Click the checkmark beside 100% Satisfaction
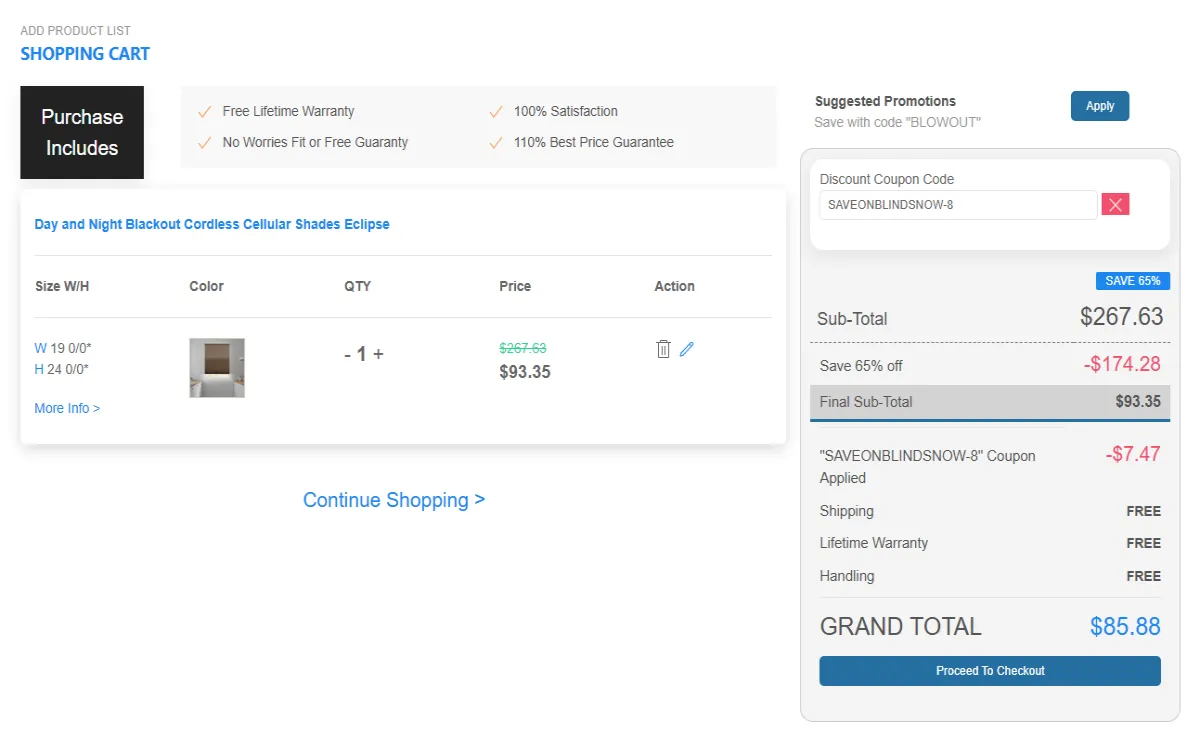 click(x=496, y=111)
